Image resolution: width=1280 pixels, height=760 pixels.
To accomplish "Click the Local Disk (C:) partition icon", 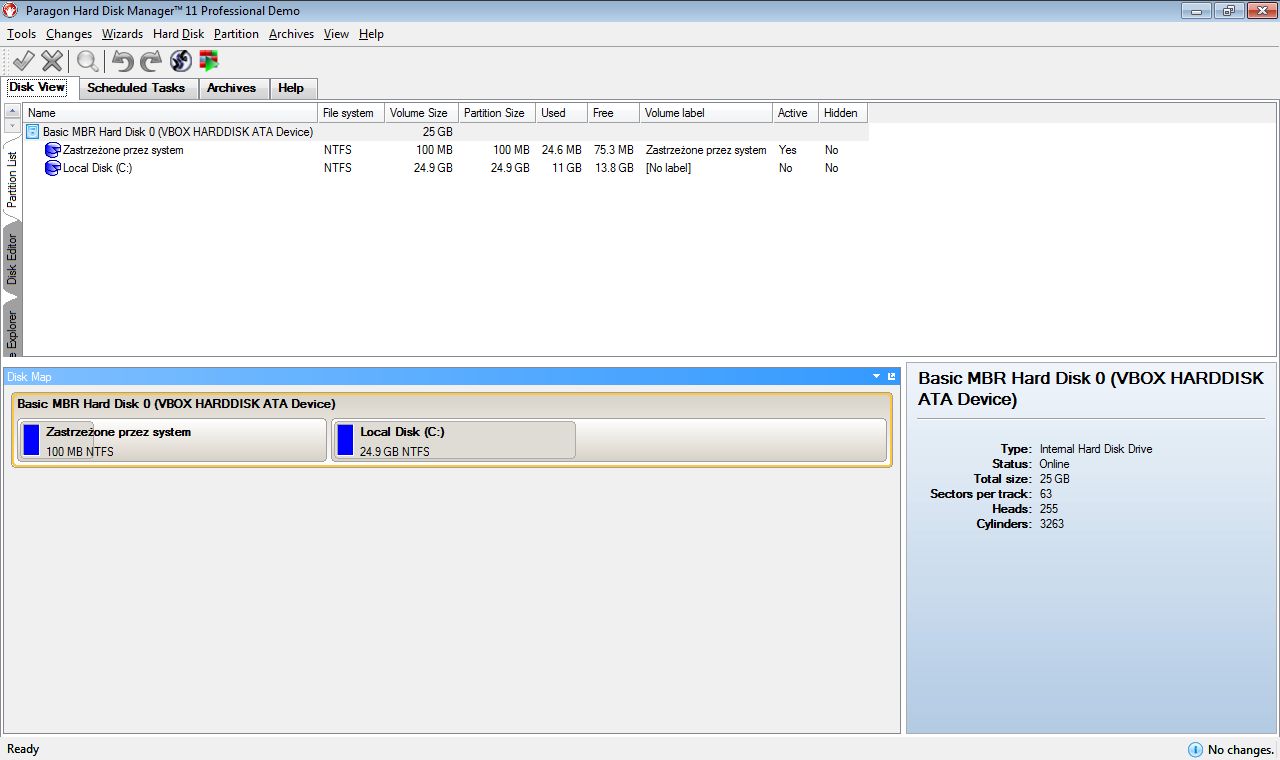I will pos(53,168).
